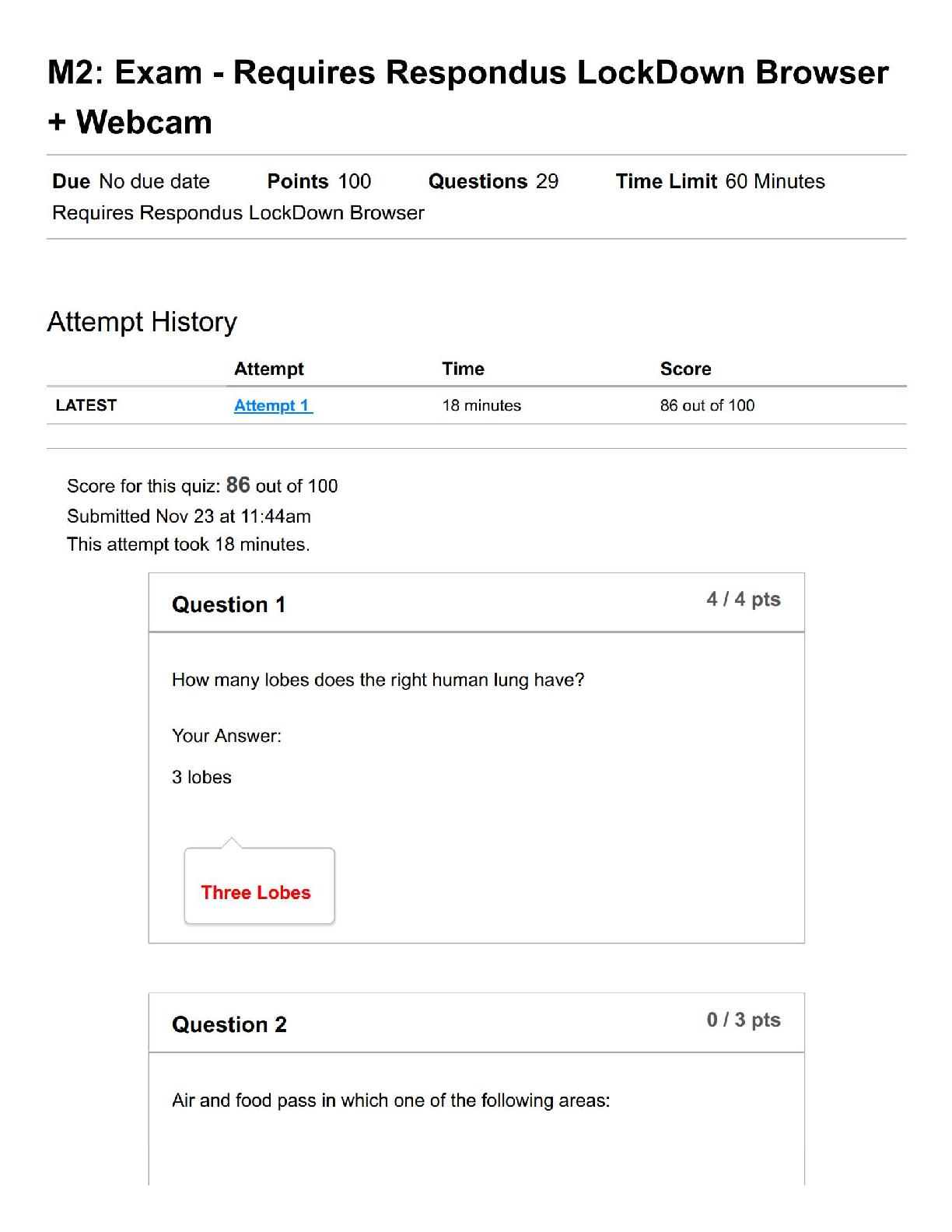The width and height of the screenshot is (952, 1232).
Task: Select the Time column header
Action: click(463, 369)
